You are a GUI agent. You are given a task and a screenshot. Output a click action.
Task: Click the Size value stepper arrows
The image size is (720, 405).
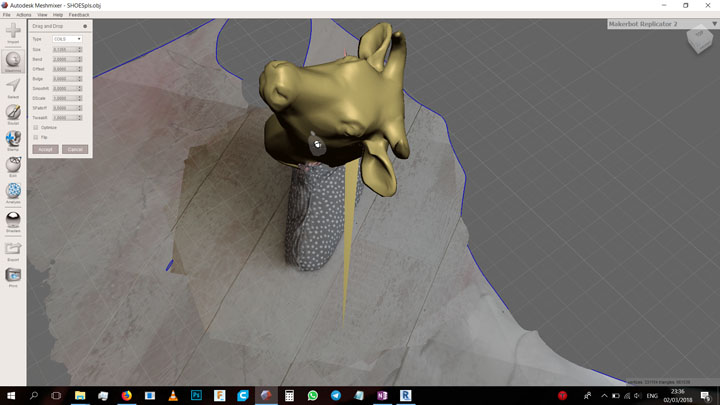click(x=80, y=49)
